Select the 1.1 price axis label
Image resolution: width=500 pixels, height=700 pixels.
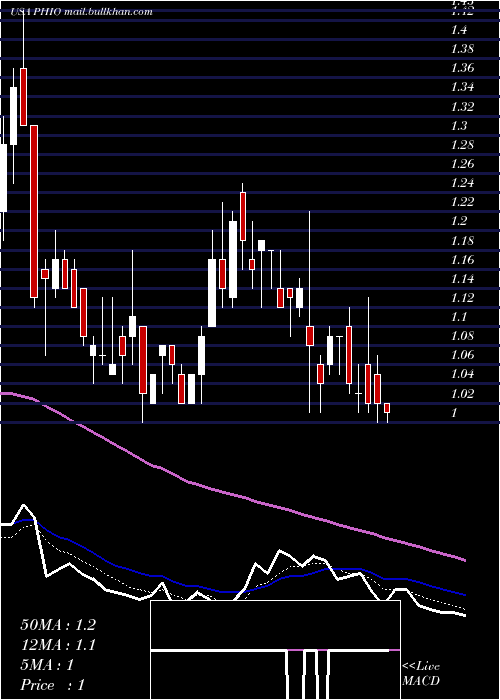coord(459,317)
